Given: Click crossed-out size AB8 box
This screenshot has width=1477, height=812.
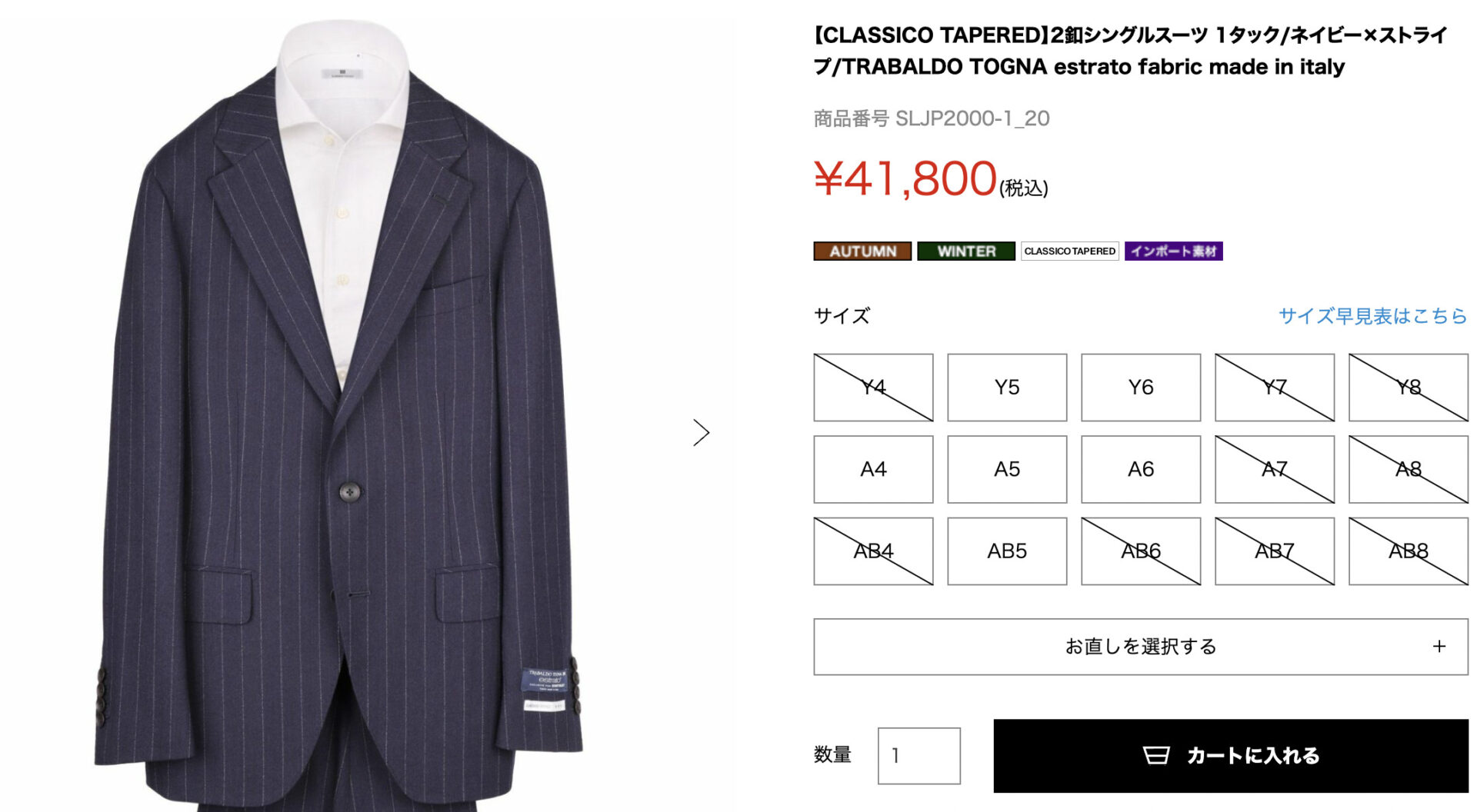Looking at the screenshot, I should point(1409,551).
